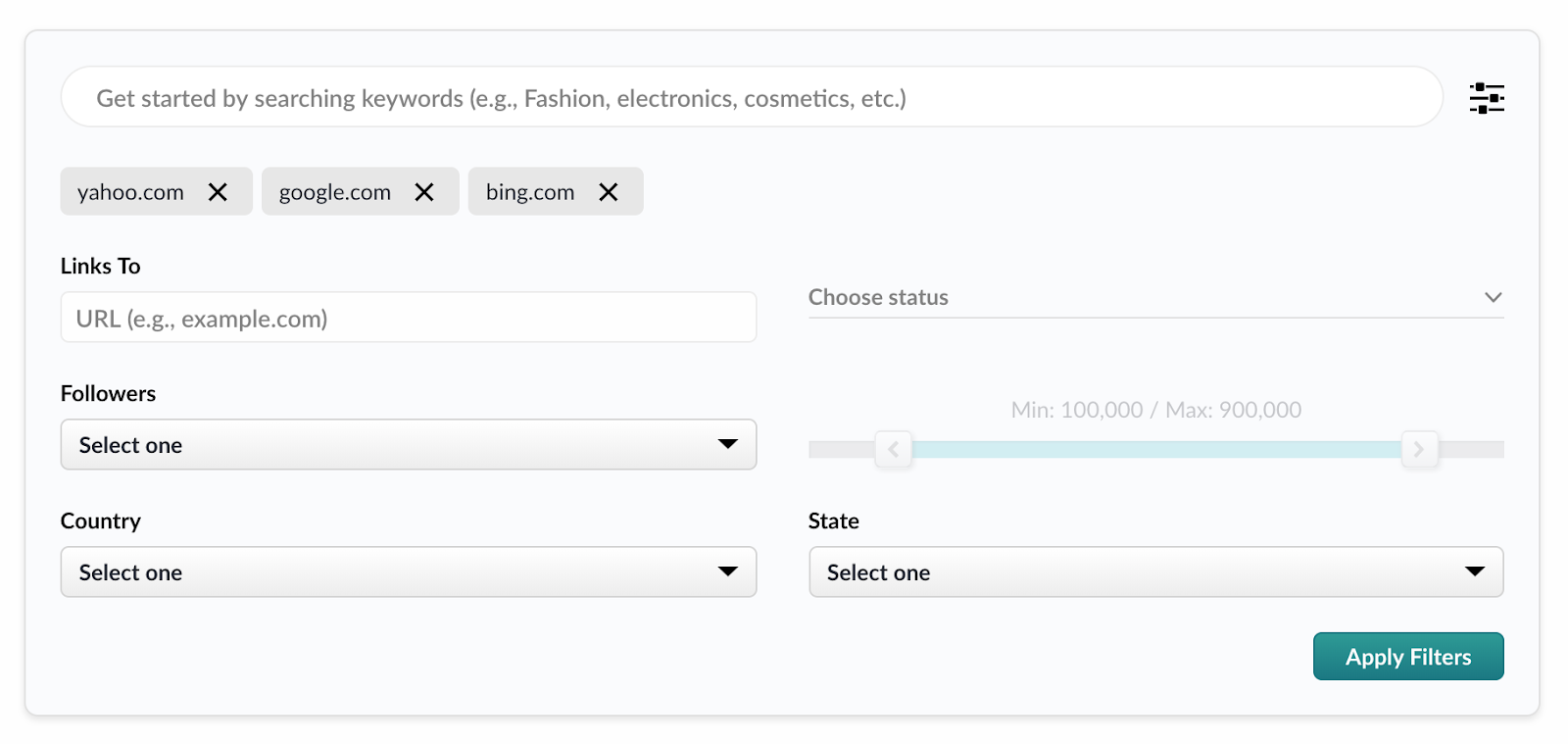Click the State dropdown arrow
This screenshot has height=744, width=1568.
tap(1475, 571)
